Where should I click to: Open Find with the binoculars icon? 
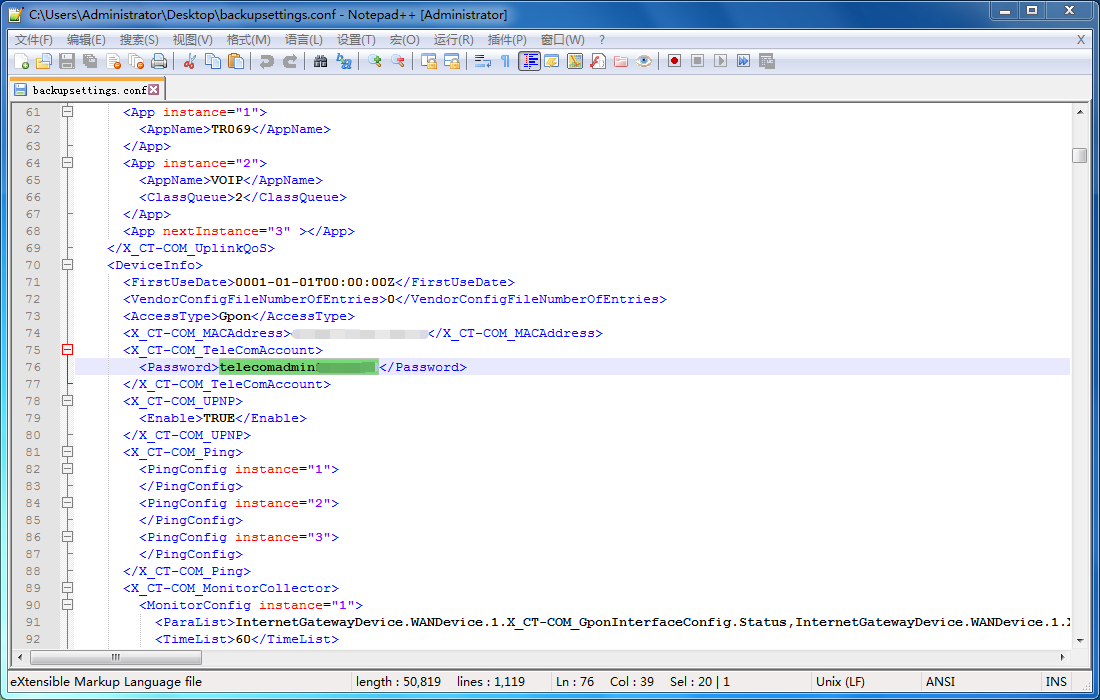pyautogui.click(x=320, y=61)
